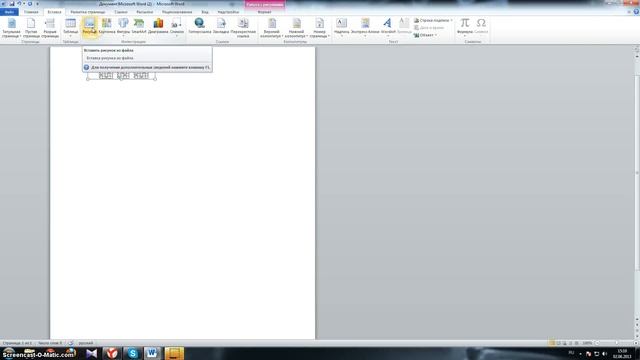Open Quick Parts (Экспресс-блоки)
This screenshot has width=640, height=360.
(365, 27)
